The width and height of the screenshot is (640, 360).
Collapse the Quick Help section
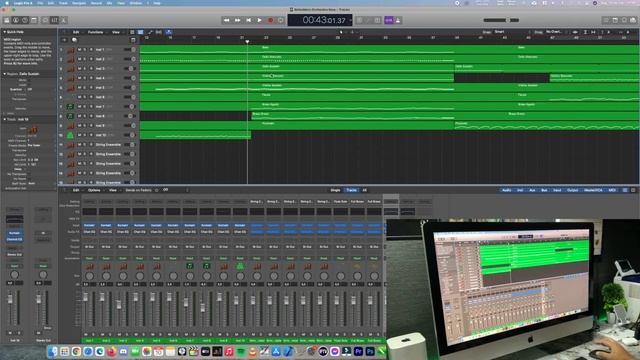[4, 32]
